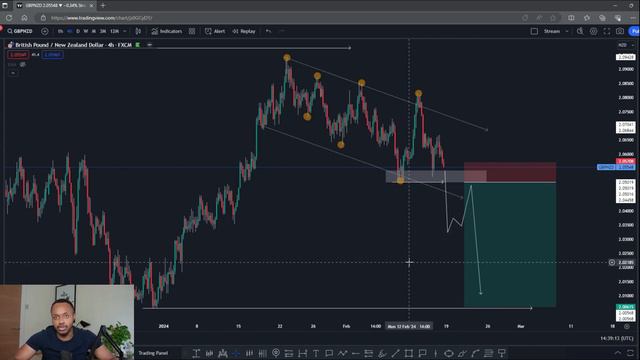
Task: Open the more options ellipsis next to chart title
Action: pos(149,45)
